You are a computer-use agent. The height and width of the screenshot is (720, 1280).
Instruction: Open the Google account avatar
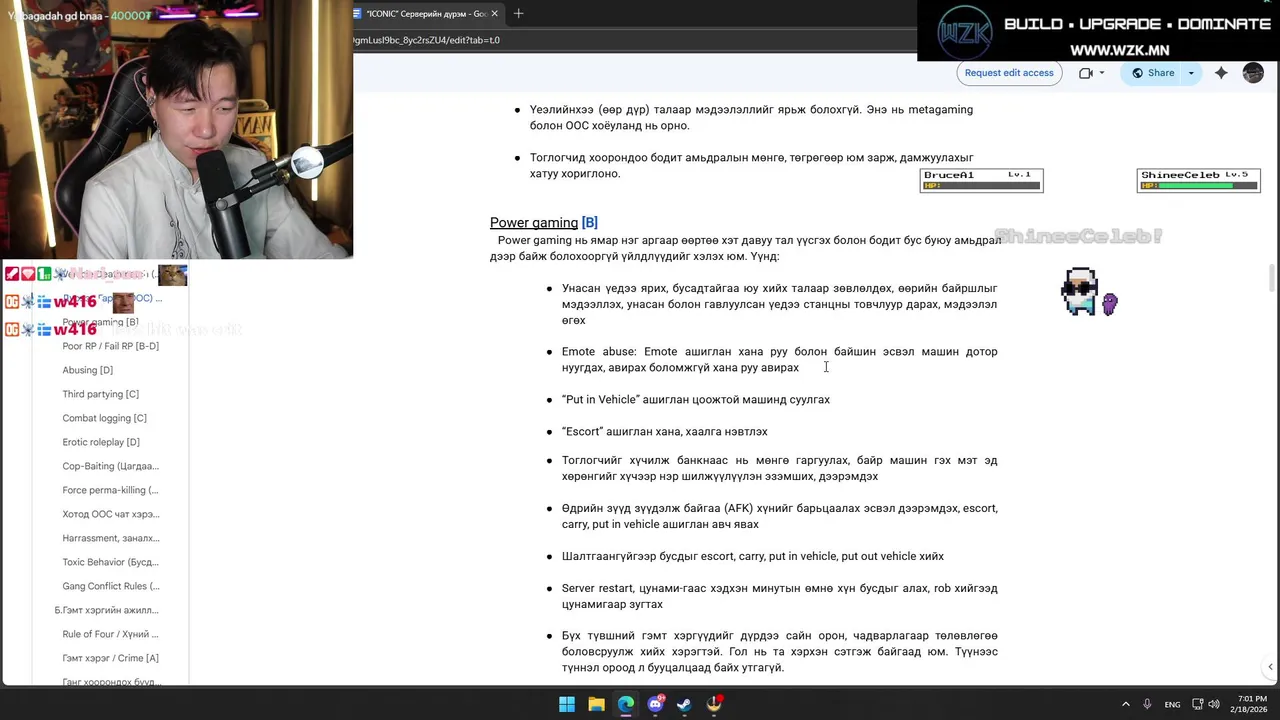point(1253,73)
